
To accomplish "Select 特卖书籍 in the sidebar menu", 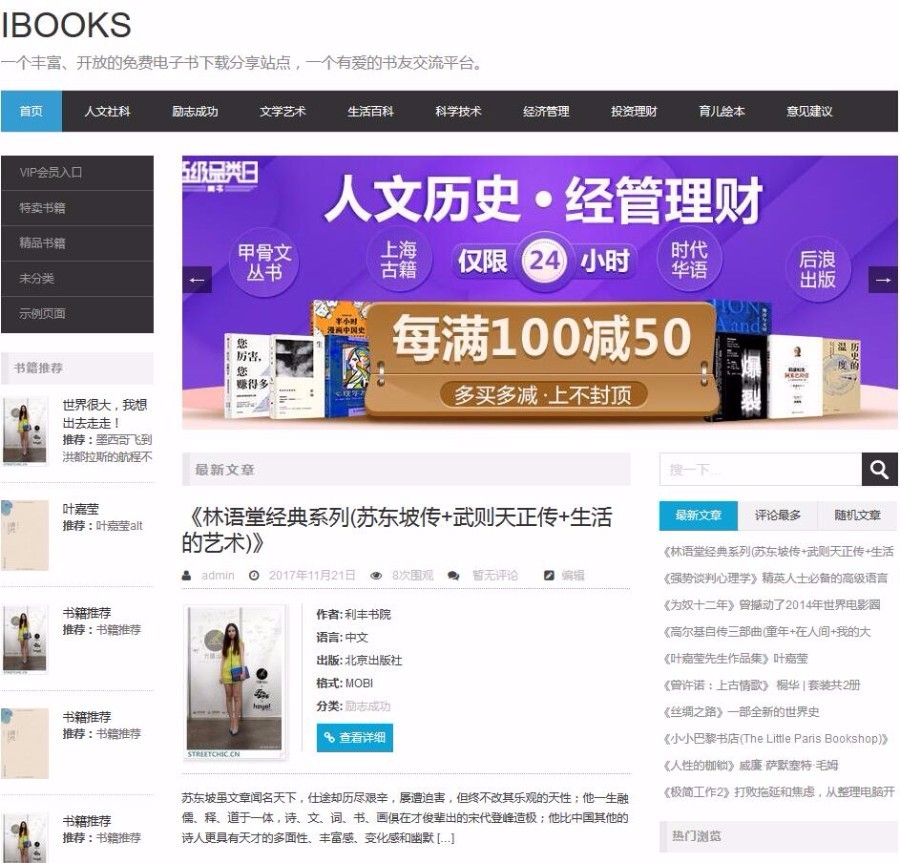I will pos(77,208).
